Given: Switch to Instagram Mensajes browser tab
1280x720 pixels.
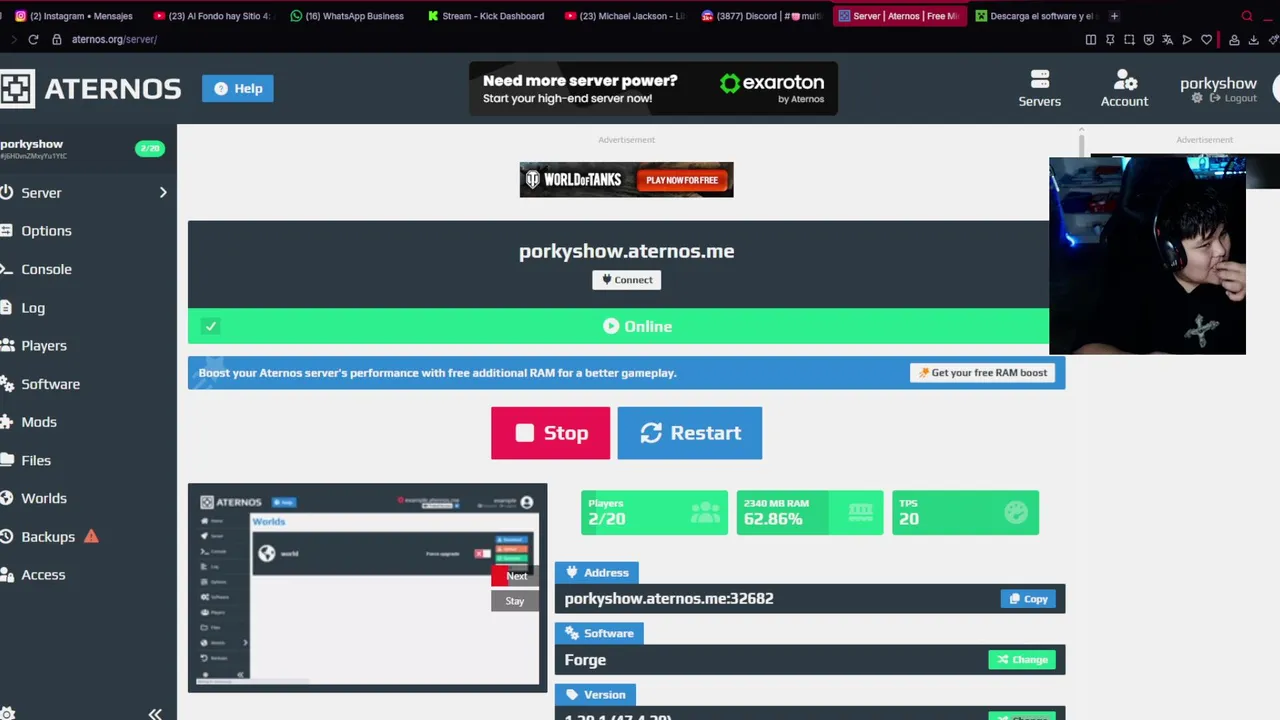Looking at the screenshot, I should point(74,16).
